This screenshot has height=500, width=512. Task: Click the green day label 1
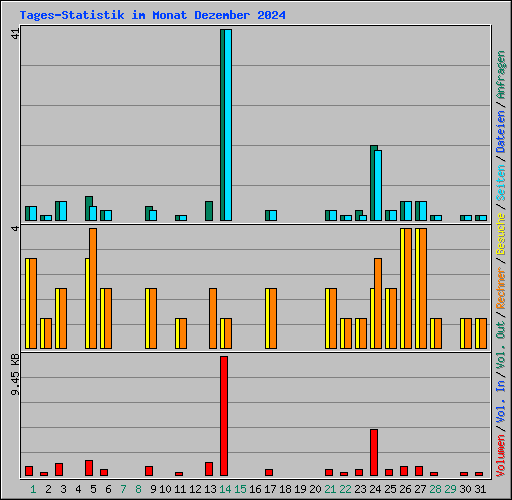tap(33, 489)
